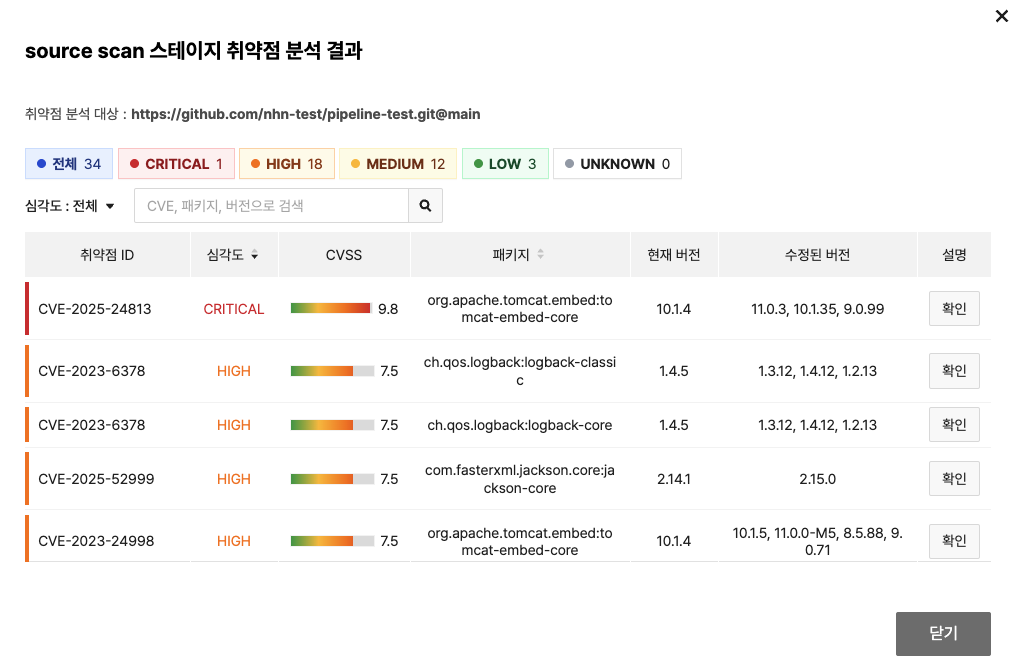
Task: Show only MEDIUM 12 vulnerabilities
Action: (397, 164)
